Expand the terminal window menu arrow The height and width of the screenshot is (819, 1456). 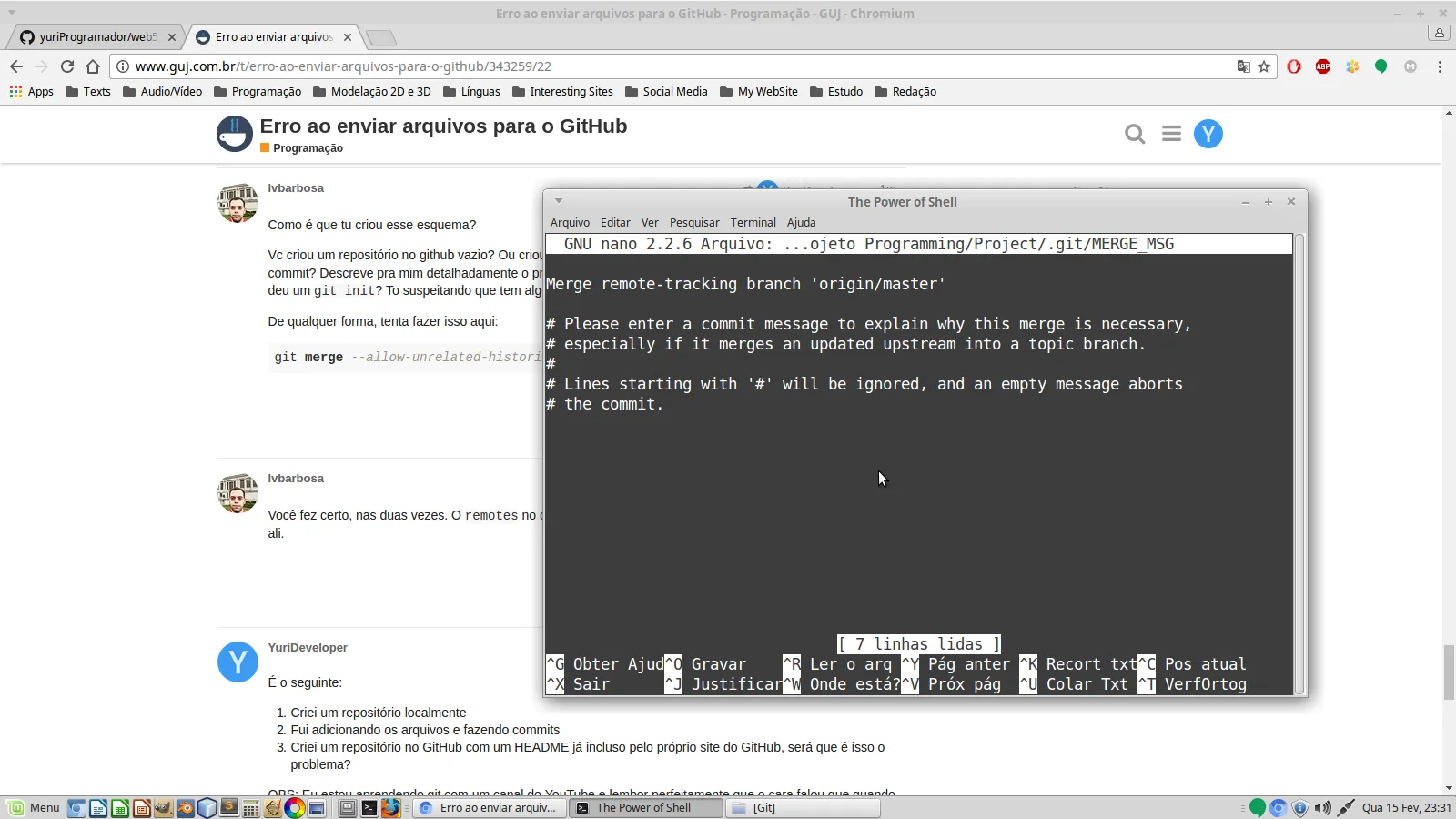pos(559,201)
